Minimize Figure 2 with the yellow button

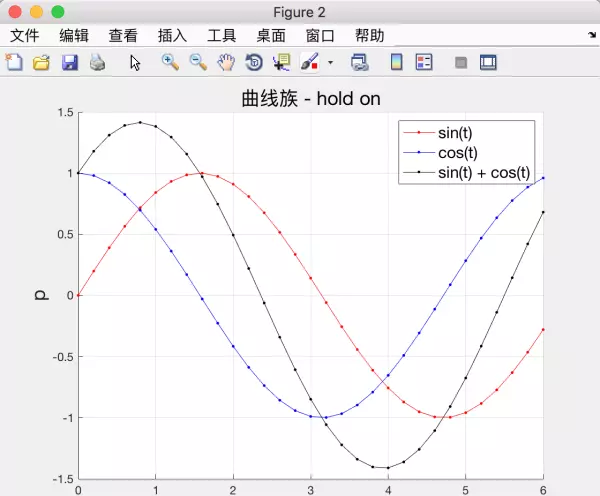coord(36,12)
